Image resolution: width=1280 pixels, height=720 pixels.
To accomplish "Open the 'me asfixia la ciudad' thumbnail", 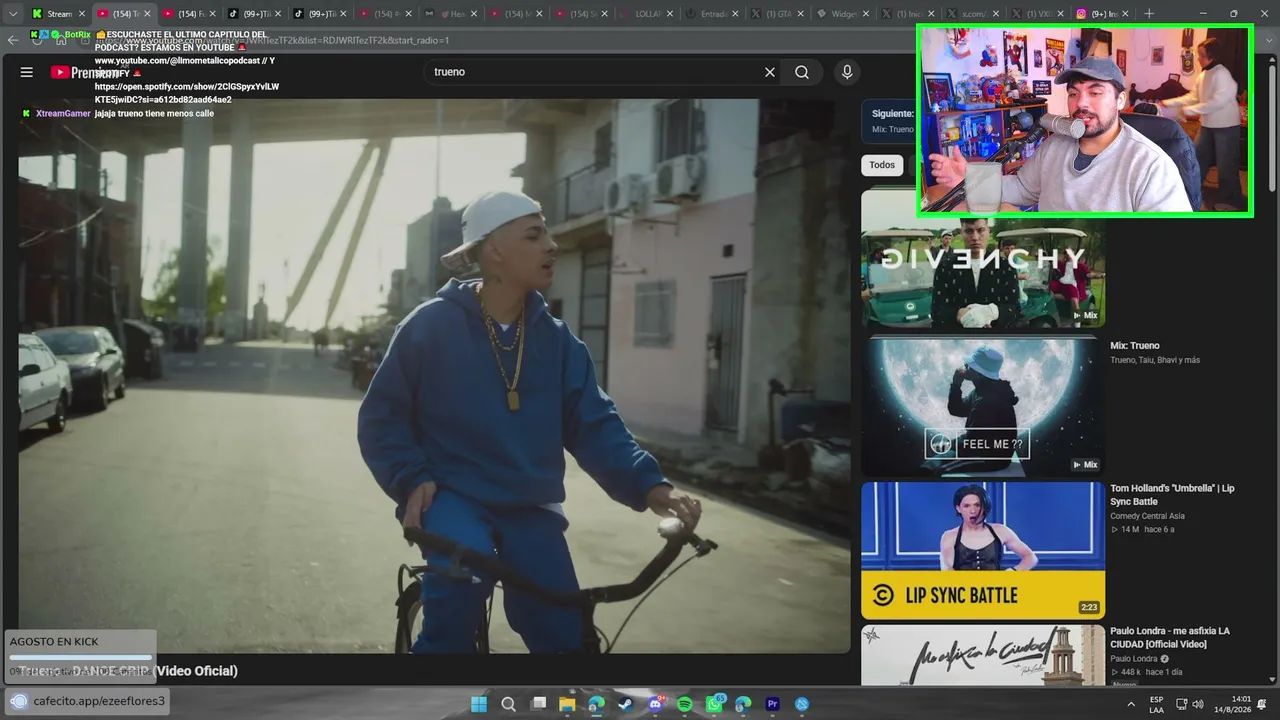I will tap(983, 656).
